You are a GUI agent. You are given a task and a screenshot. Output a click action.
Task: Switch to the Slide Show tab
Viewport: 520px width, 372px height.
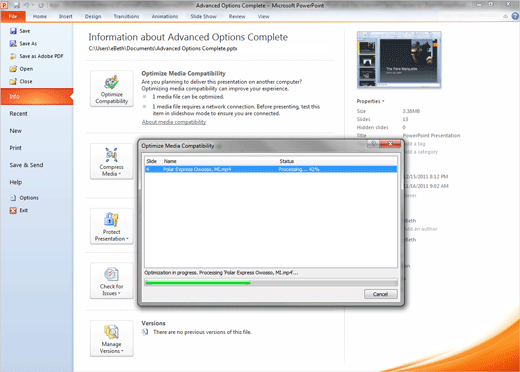(x=203, y=16)
